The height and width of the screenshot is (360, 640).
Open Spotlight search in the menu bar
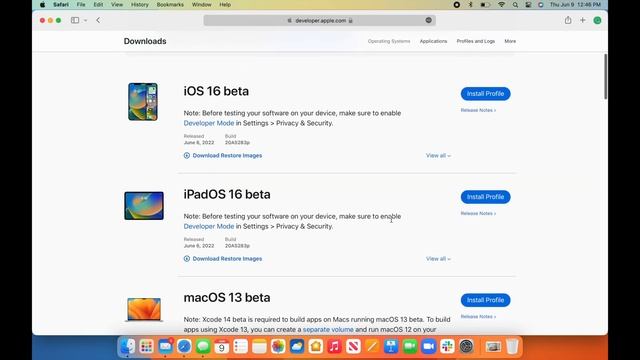tap(515, 4)
